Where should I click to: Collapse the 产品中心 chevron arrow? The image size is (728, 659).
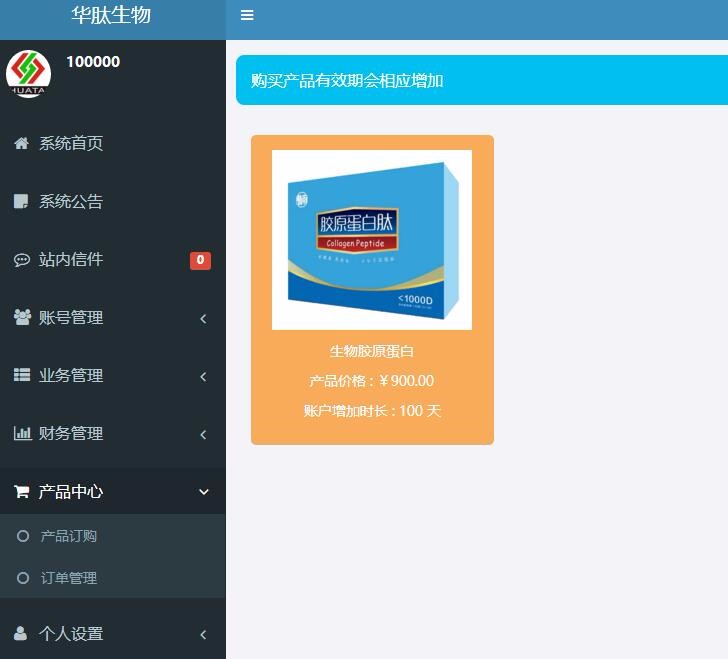[204, 492]
